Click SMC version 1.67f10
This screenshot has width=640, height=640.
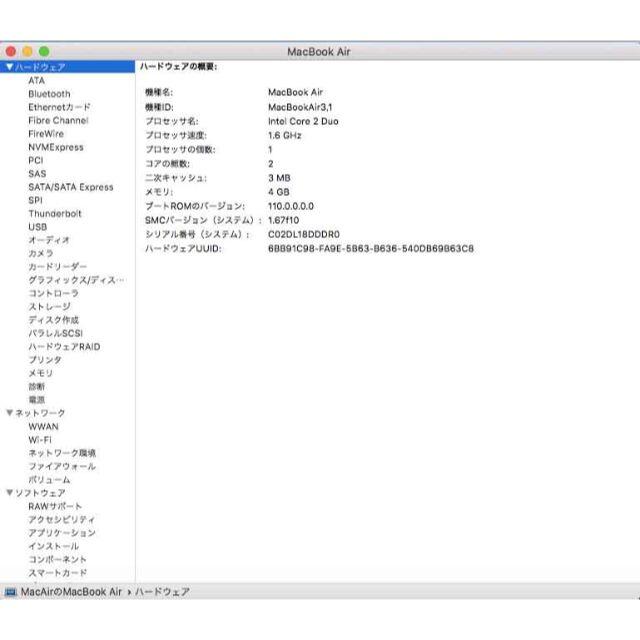[283, 220]
